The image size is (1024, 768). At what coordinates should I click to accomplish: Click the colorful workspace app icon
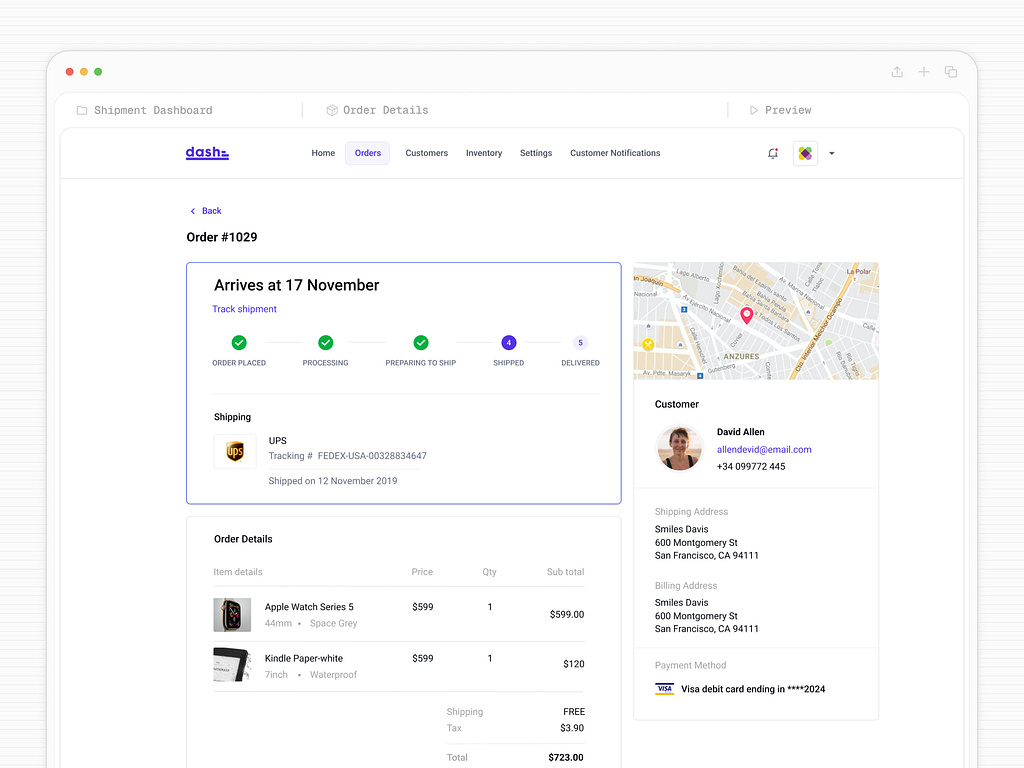[x=805, y=153]
